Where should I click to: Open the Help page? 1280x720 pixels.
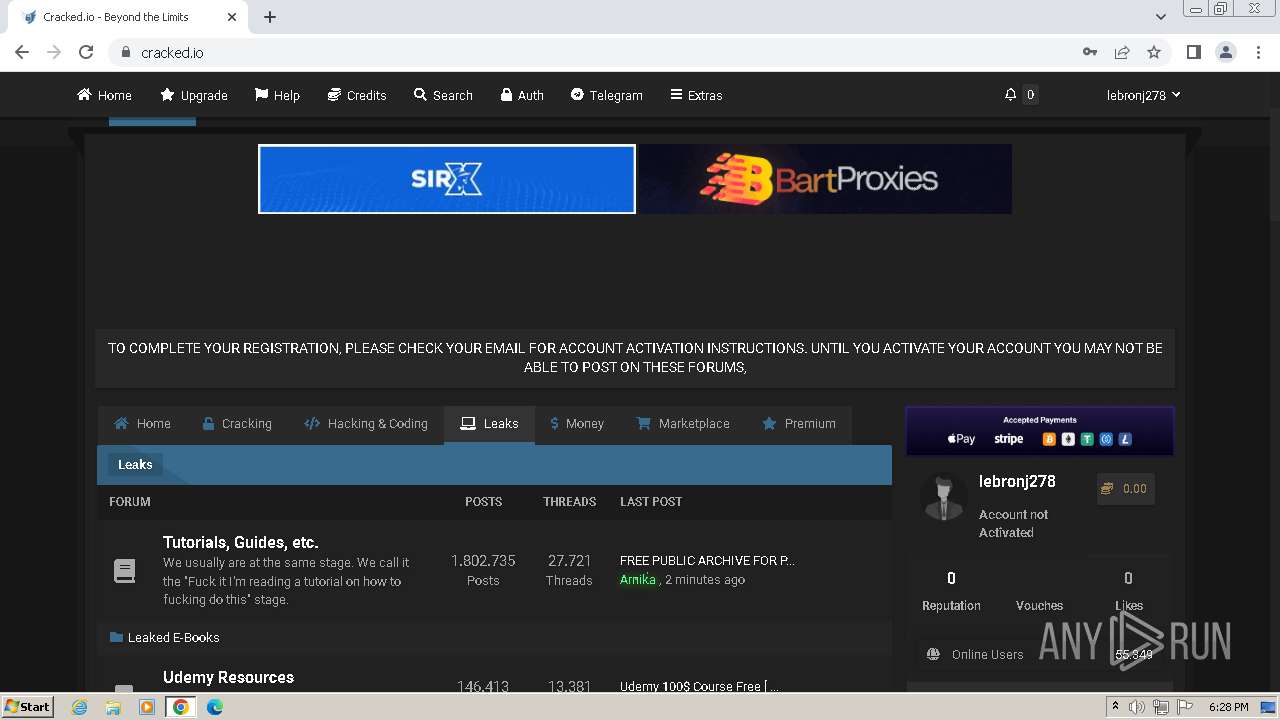[x=277, y=95]
